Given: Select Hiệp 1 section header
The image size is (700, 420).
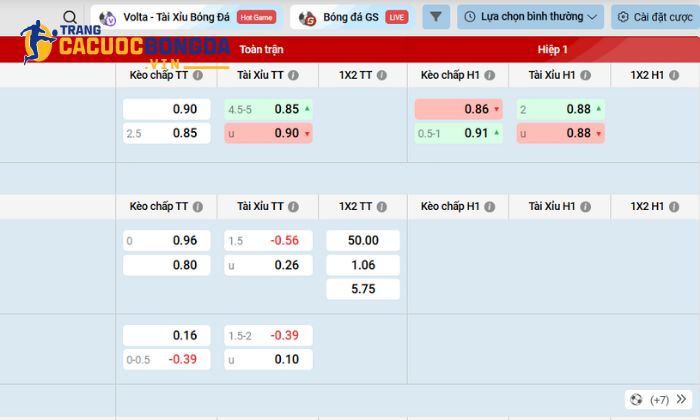Looking at the screenshot, I should coord(552,49).
